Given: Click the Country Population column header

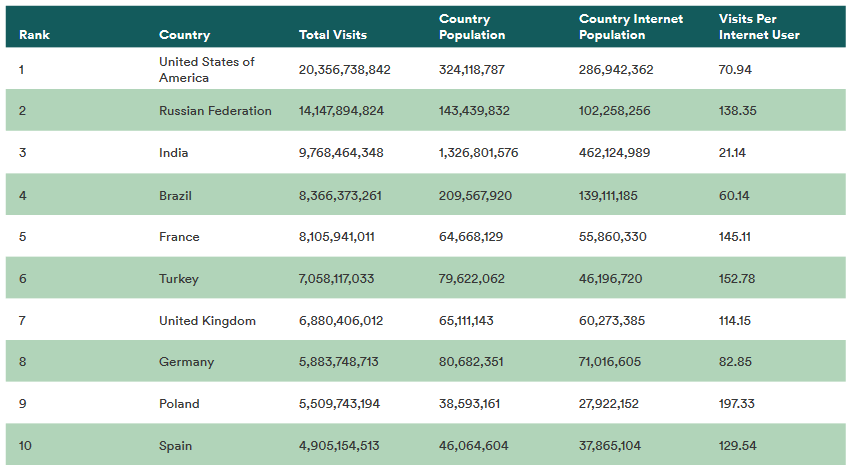Looking at the screenshot, I should [x=472, y=27].
